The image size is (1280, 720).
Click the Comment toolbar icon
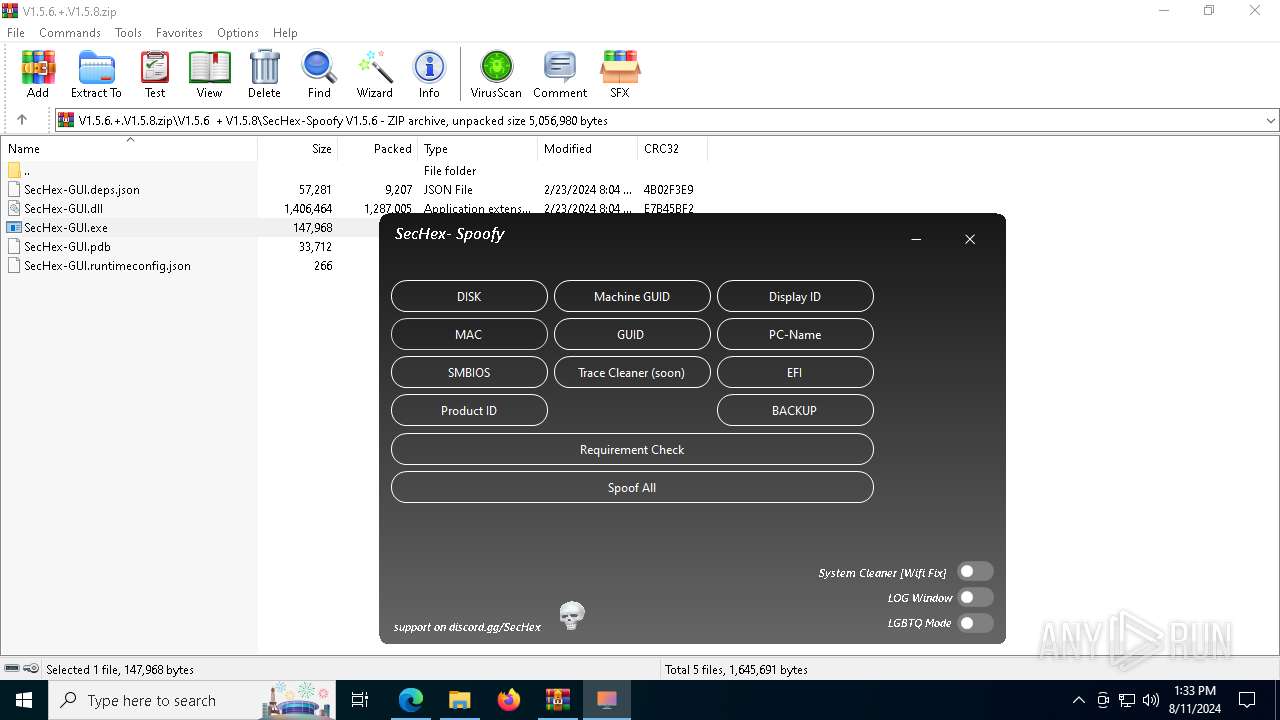point(560,75)
